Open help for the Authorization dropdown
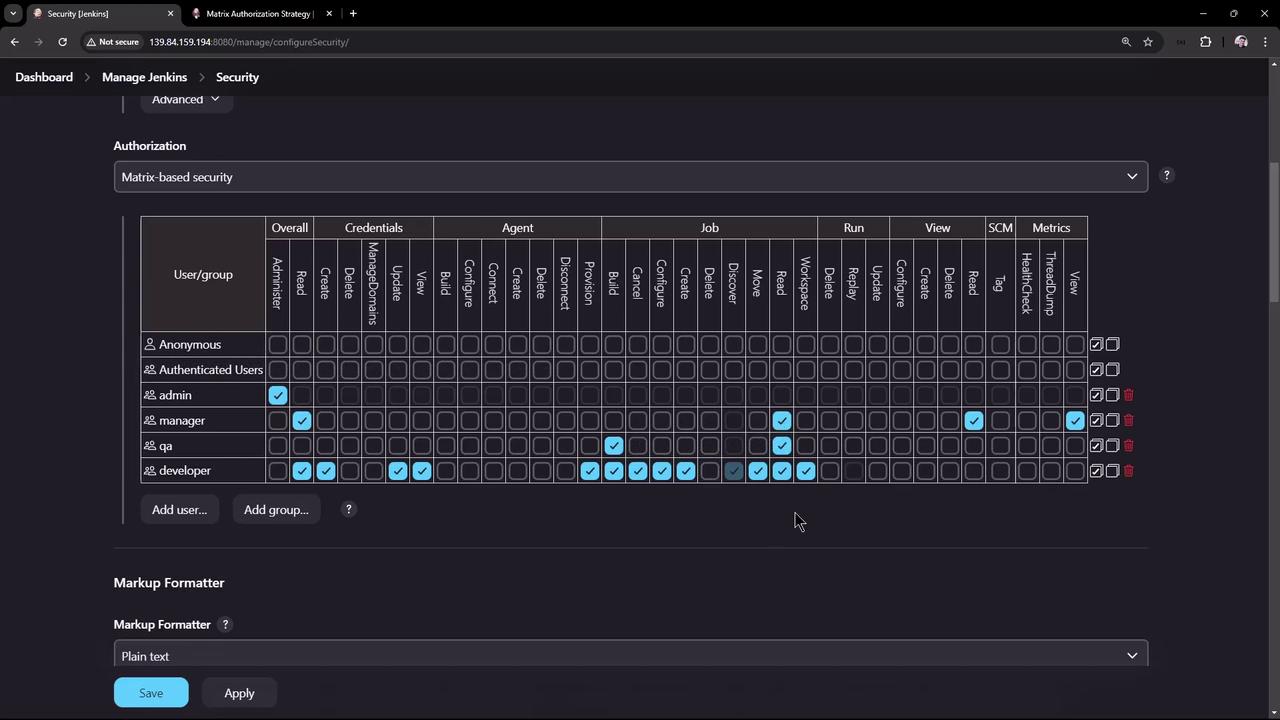 point(1166,176)
